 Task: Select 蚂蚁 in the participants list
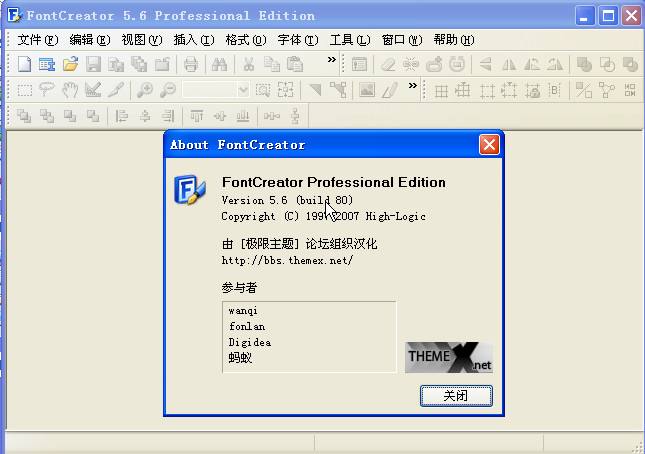coord(240,358)
